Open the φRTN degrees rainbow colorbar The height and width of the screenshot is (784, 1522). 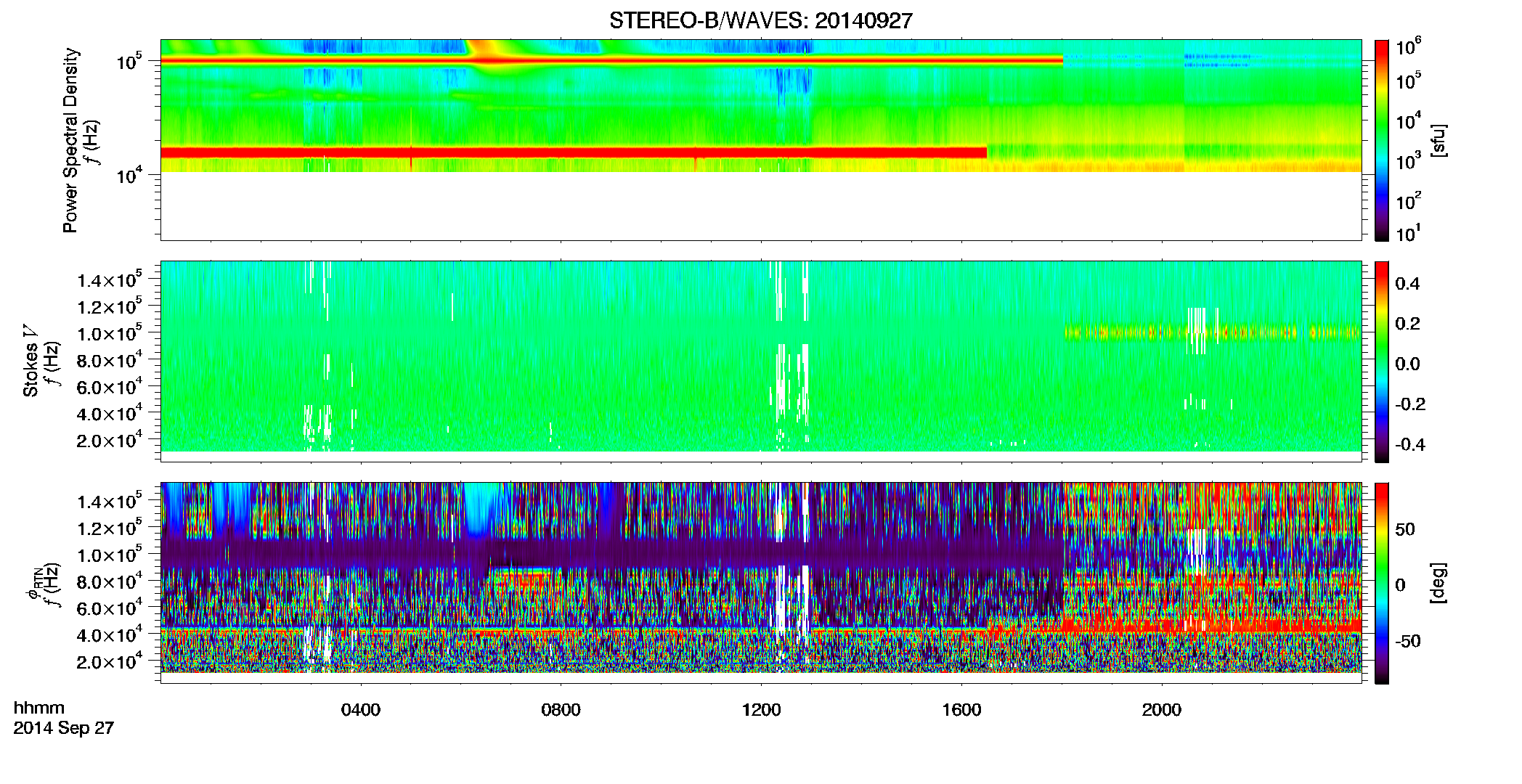click(x=1382, y=583)
